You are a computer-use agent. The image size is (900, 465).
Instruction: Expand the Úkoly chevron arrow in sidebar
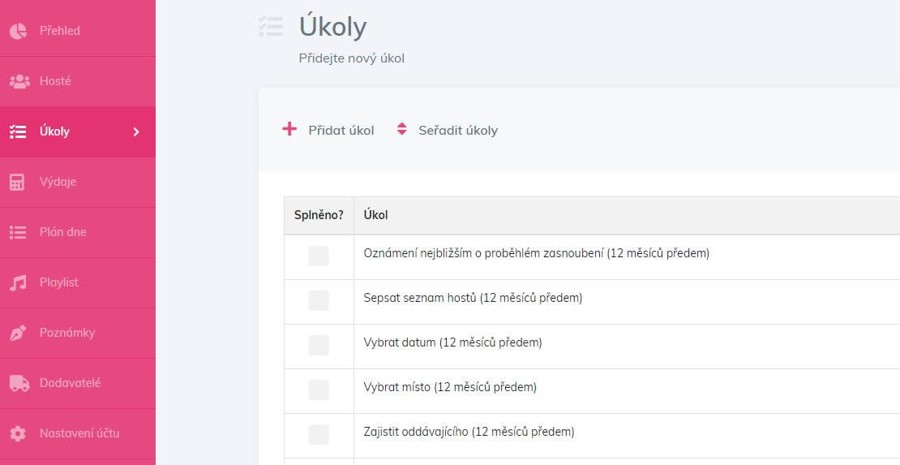pyautogui.click(x=136, y=132)
